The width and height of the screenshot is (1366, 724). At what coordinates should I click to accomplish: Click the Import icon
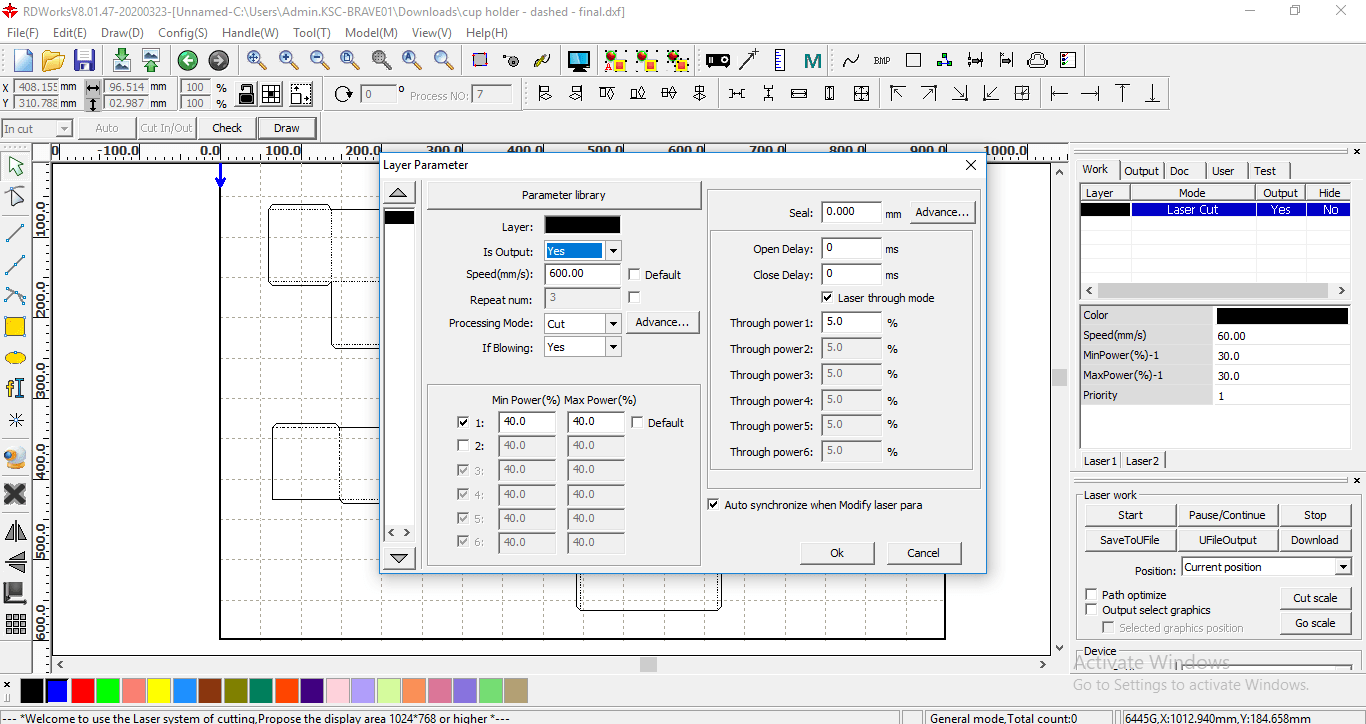pos(121,60)
